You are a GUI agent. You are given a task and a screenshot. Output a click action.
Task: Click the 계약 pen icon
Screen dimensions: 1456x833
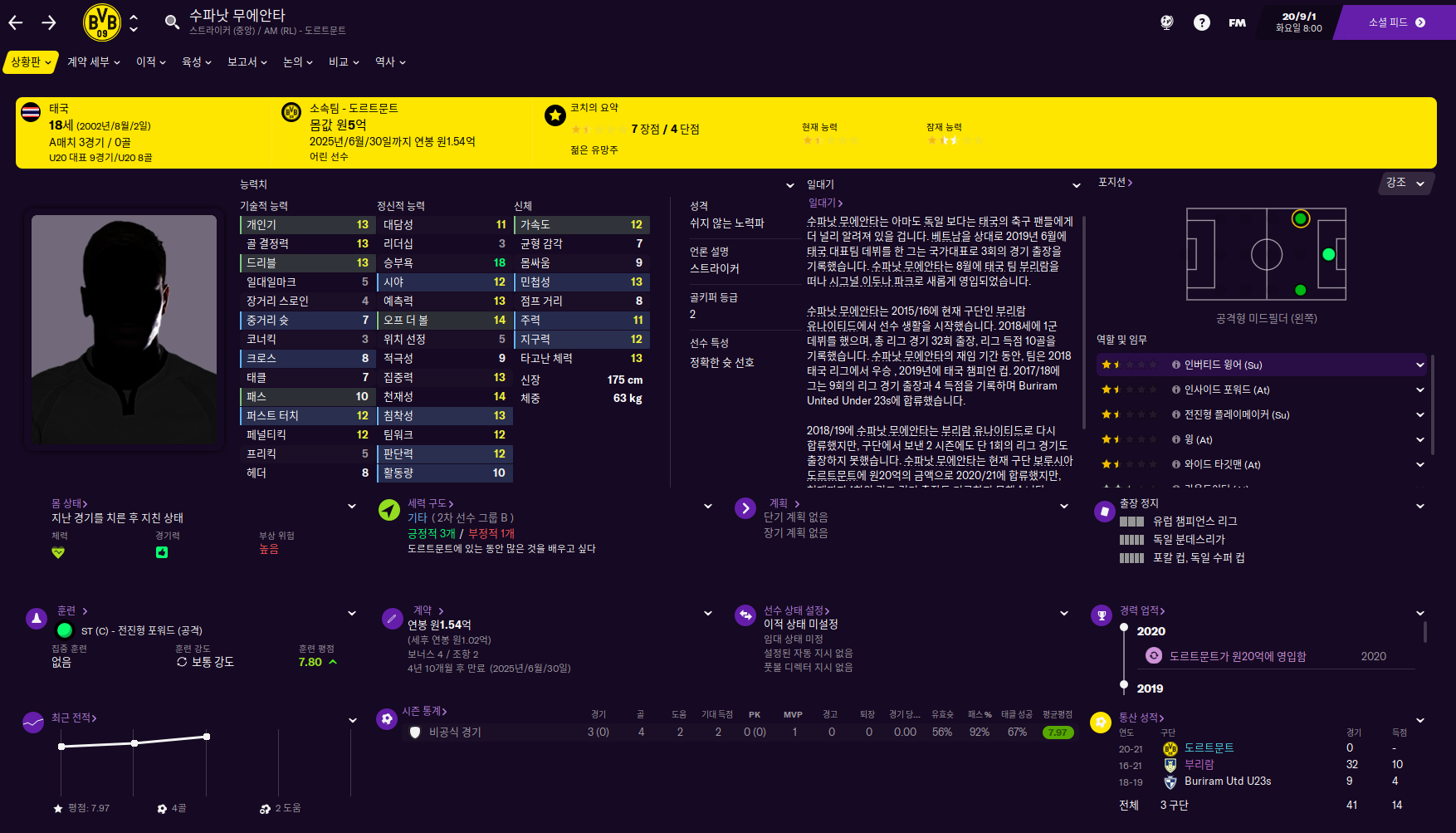392,618
